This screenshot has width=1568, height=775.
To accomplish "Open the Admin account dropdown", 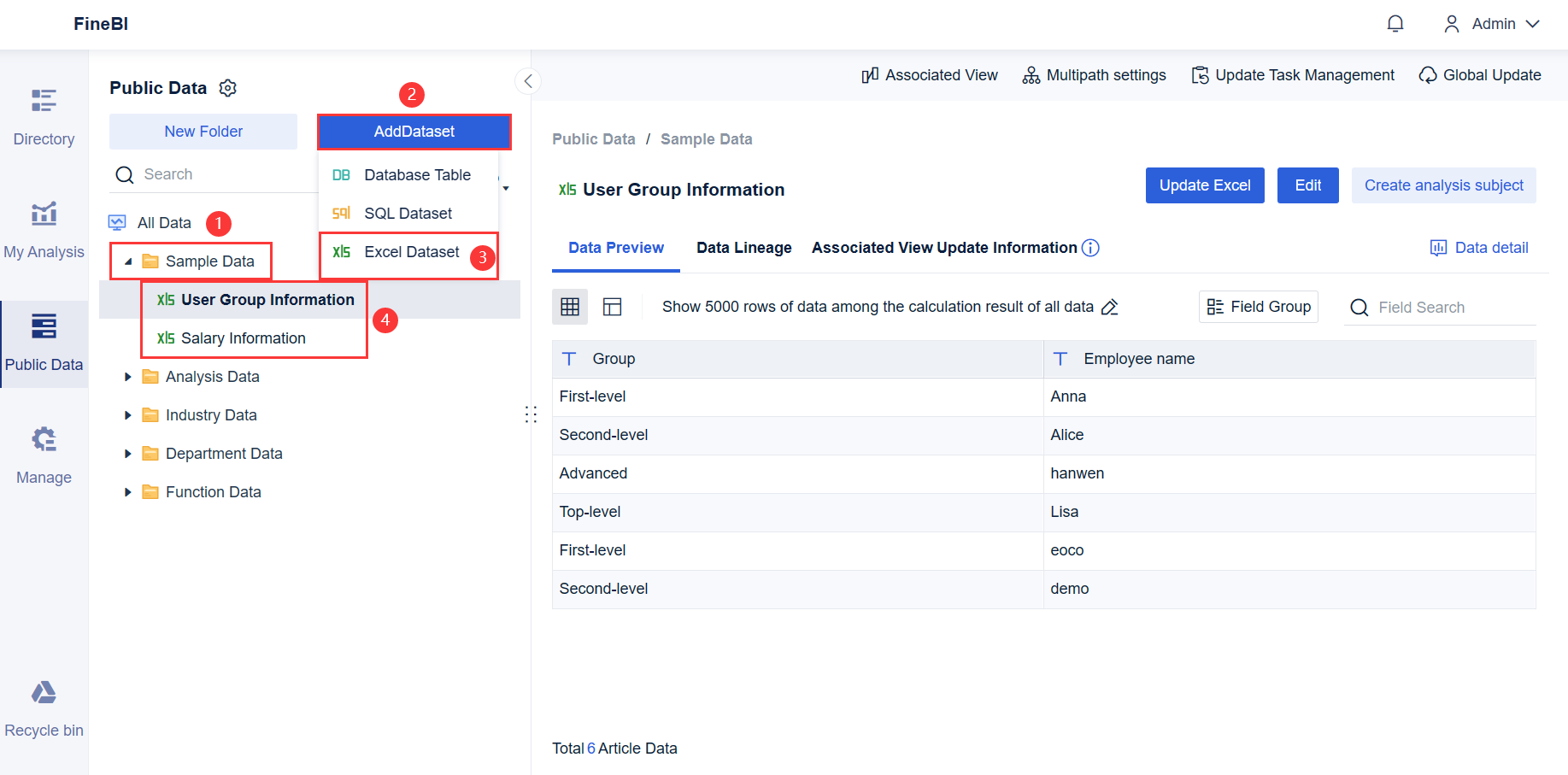I will point(1491,23).
